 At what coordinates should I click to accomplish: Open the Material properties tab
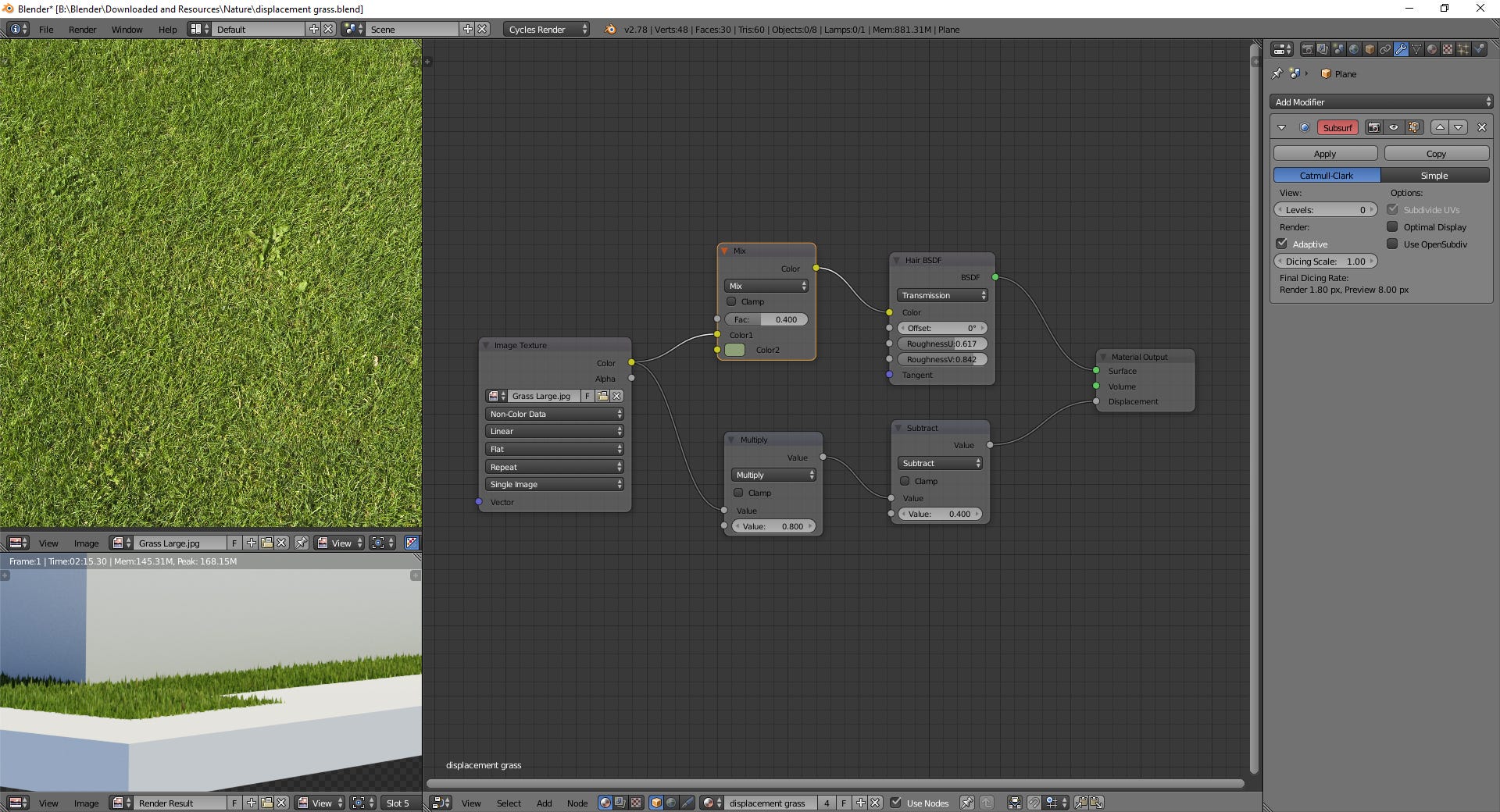click(1432, 49)
